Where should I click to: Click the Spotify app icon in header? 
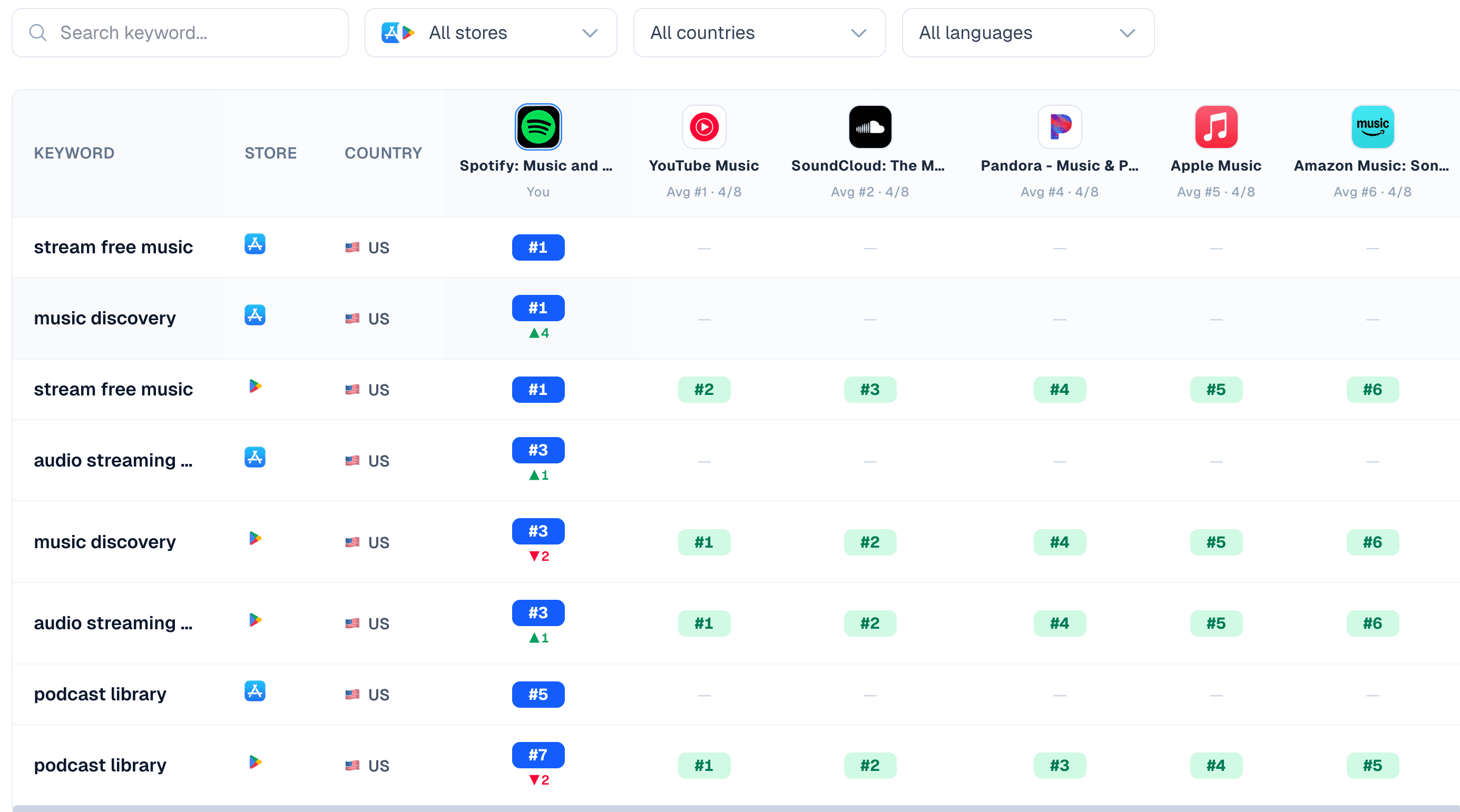tap(538, 127)
